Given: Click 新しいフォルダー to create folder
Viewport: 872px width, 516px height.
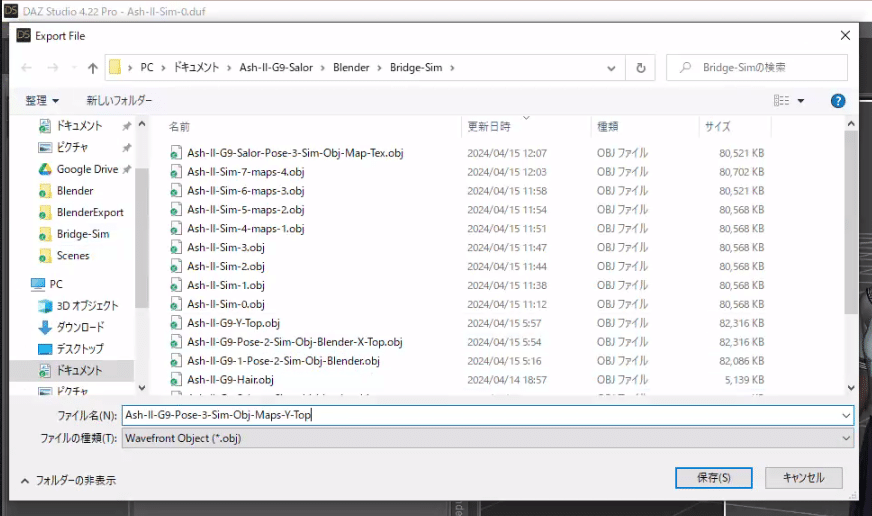Looking at the screenshot, I should (x=119, y=101).
